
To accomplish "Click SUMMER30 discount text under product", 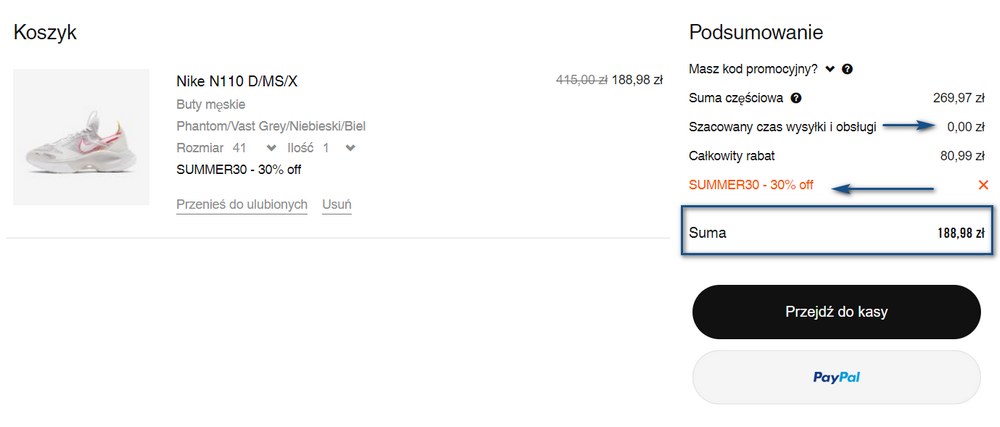I will pyautogui.click(x=238, y=169).
